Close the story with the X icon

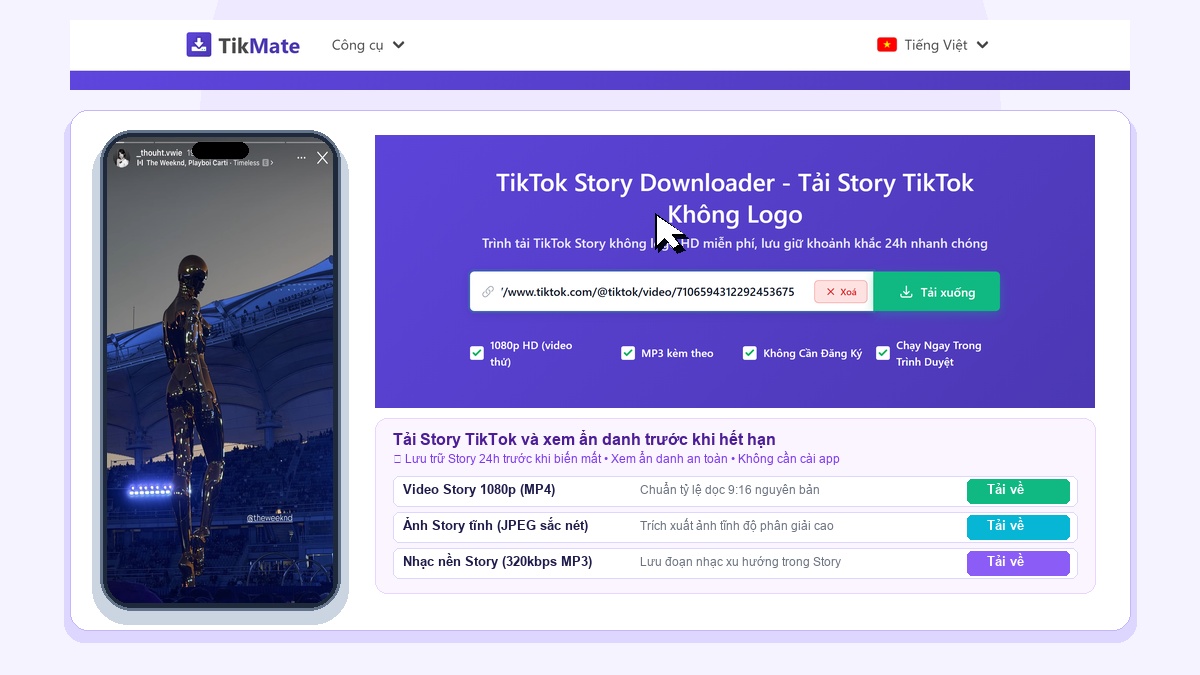tap(322, 158)
